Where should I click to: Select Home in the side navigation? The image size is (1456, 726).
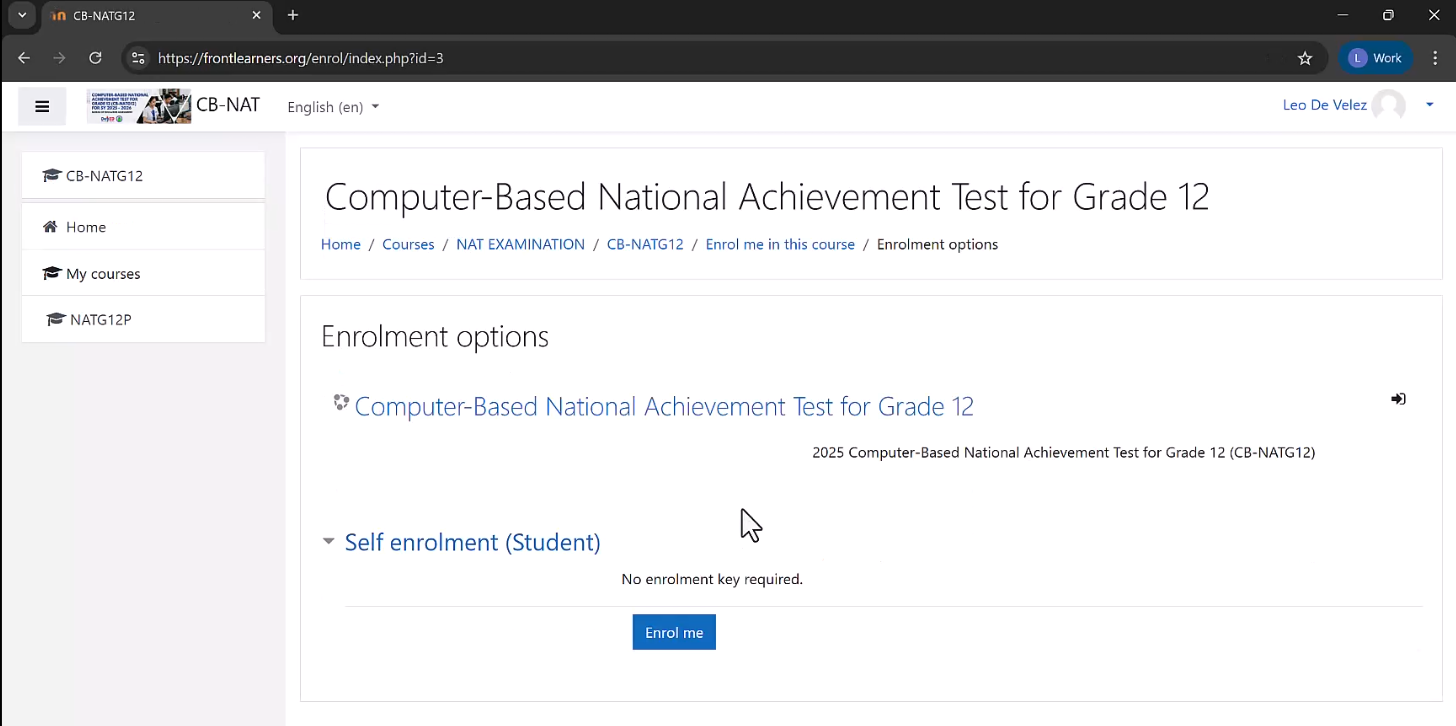(x=86, y=227)
